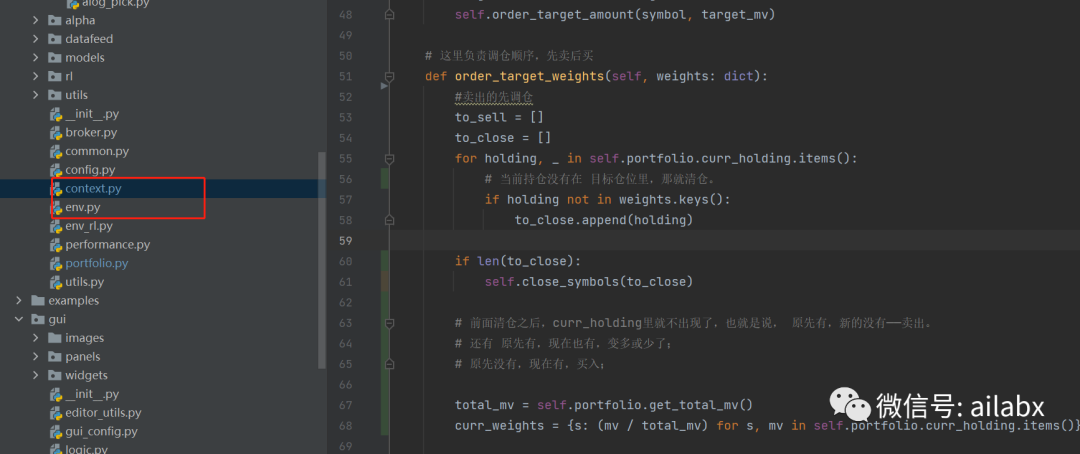
Task: Place cursor on empty line 59
Action: coord(734,240)
